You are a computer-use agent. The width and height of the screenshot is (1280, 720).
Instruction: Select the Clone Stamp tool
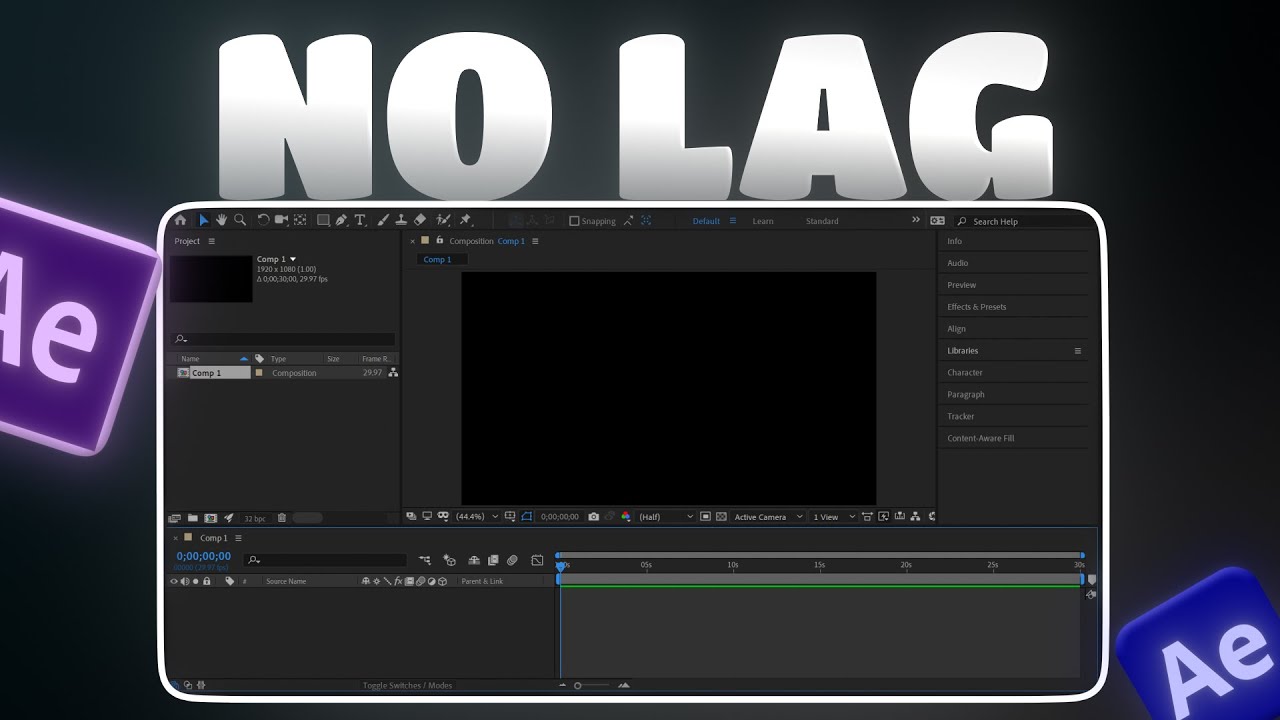click(401, 220)
